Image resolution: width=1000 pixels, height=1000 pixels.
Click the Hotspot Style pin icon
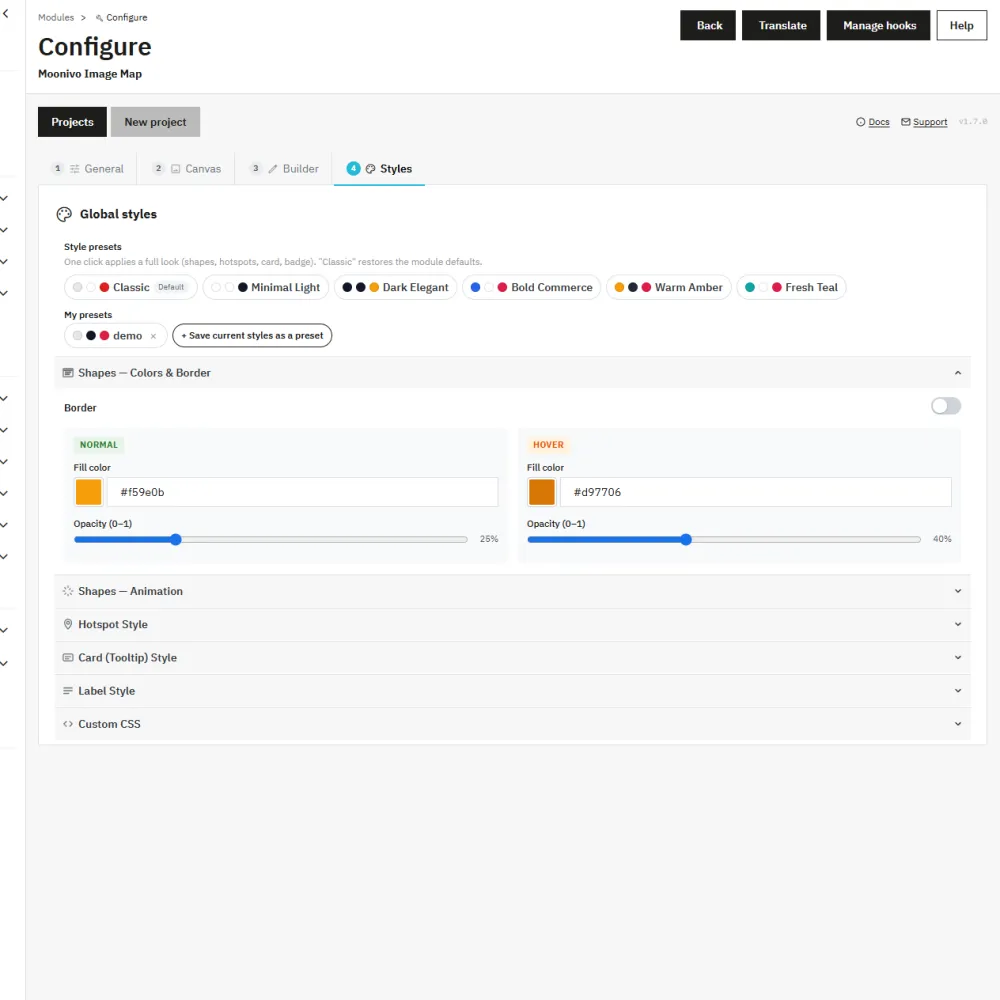click(68, 624)
